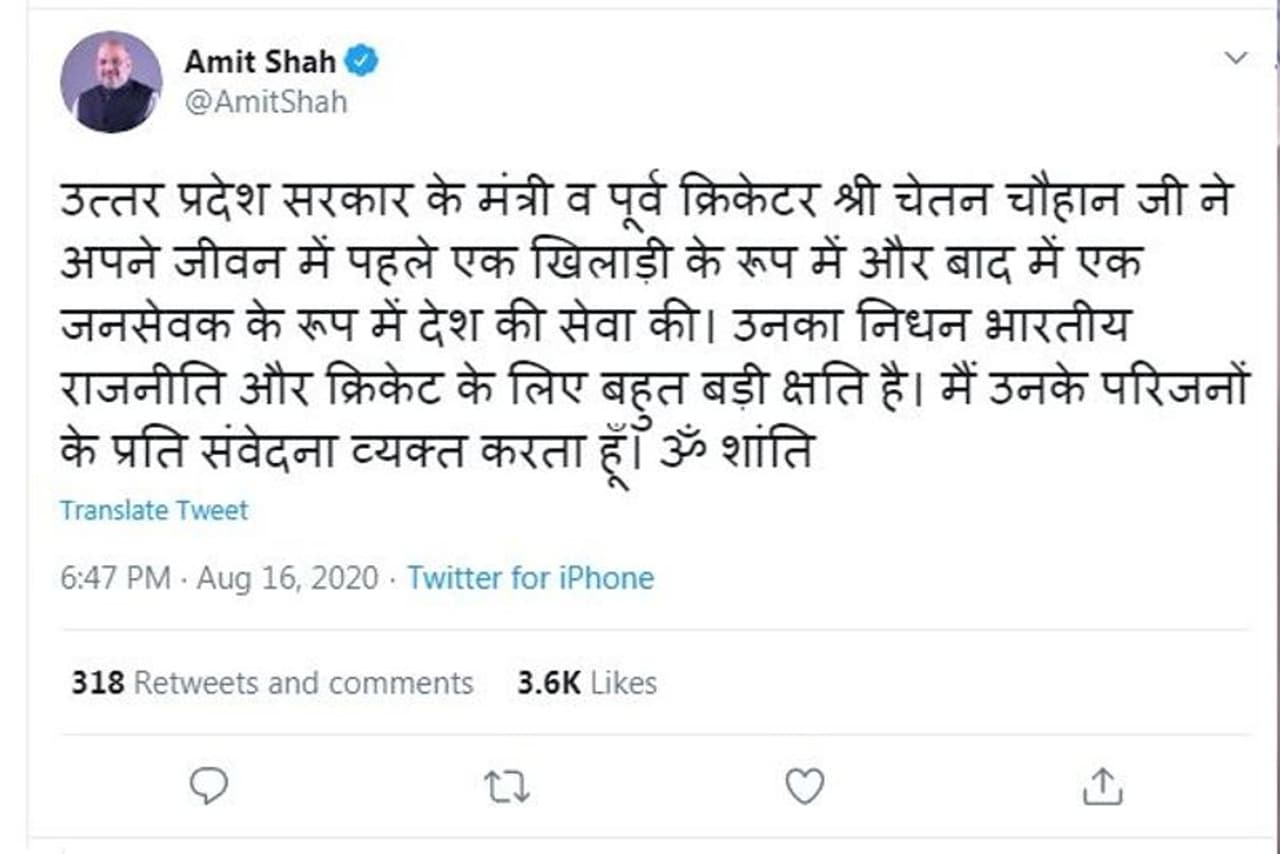Expand the tweet options chevron

(x=1237, y=58)
